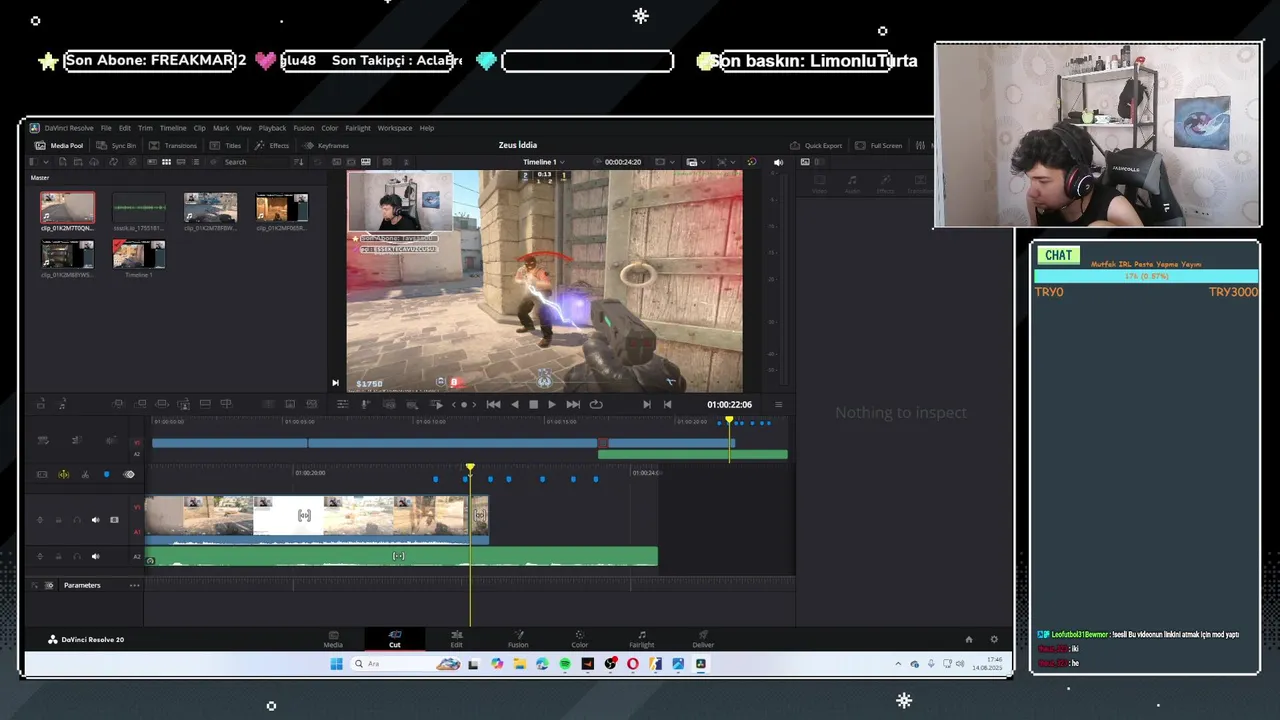Select the green audio waveform clip thumbnail

[139, 208]
